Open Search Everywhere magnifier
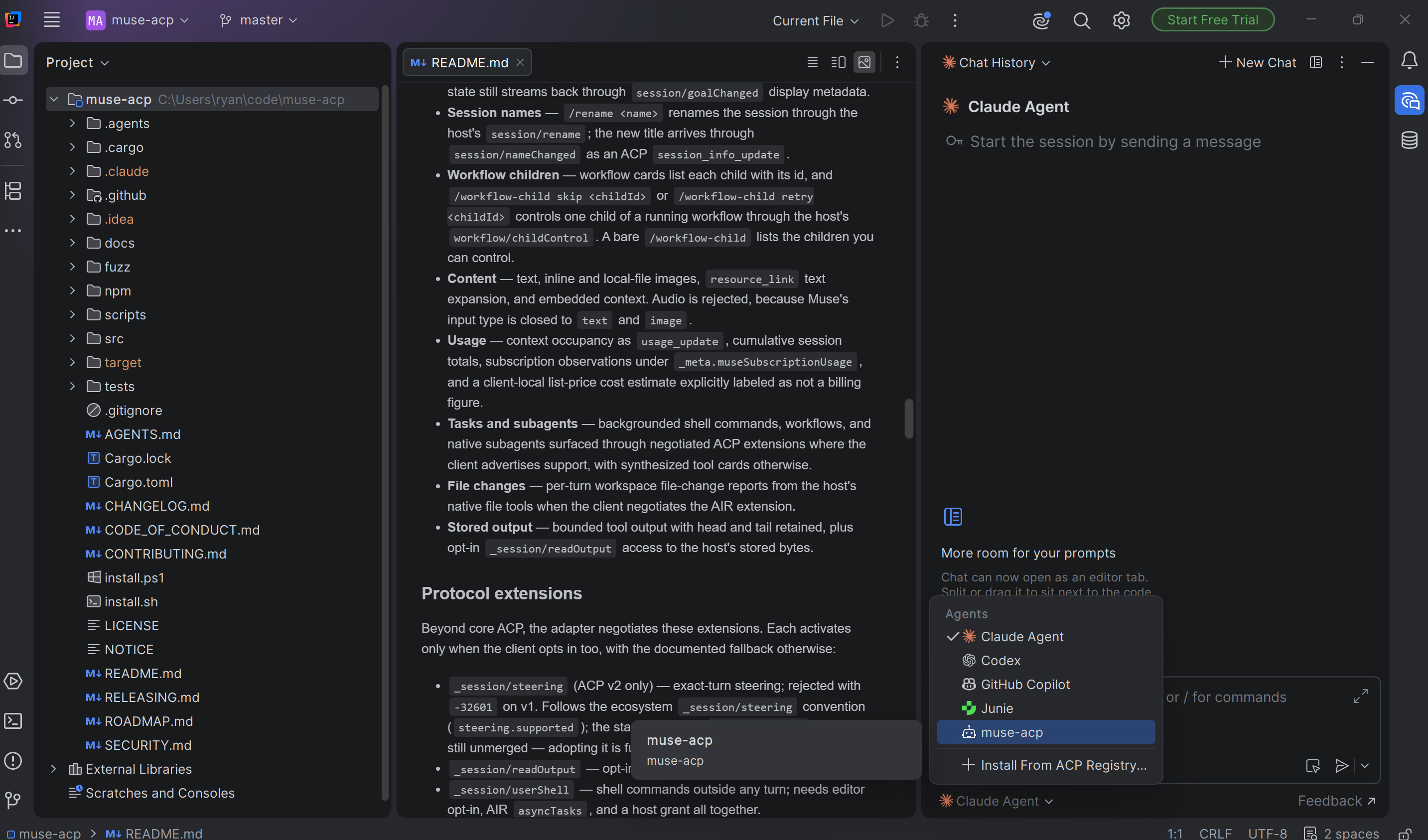This screenshot has width=1428, height=840. [x=1082, y=20]
